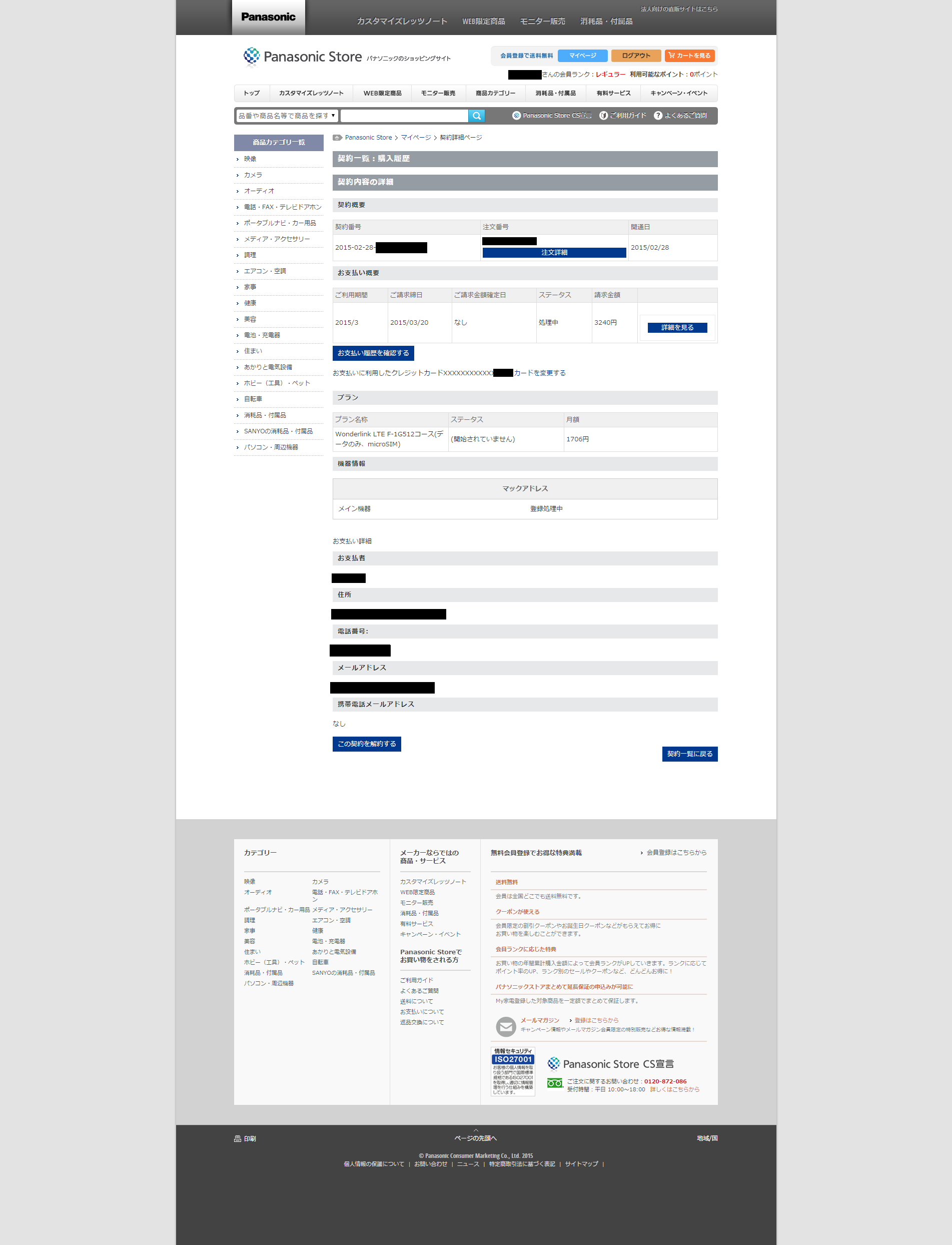
Task: Click お支払い履歴を確認する button
Action: 373,353
